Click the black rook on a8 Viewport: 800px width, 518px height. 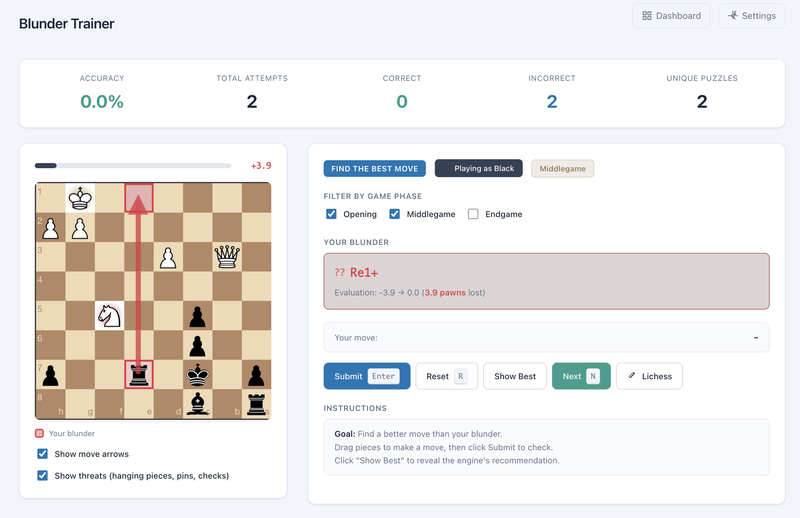[x=256, y=404]
